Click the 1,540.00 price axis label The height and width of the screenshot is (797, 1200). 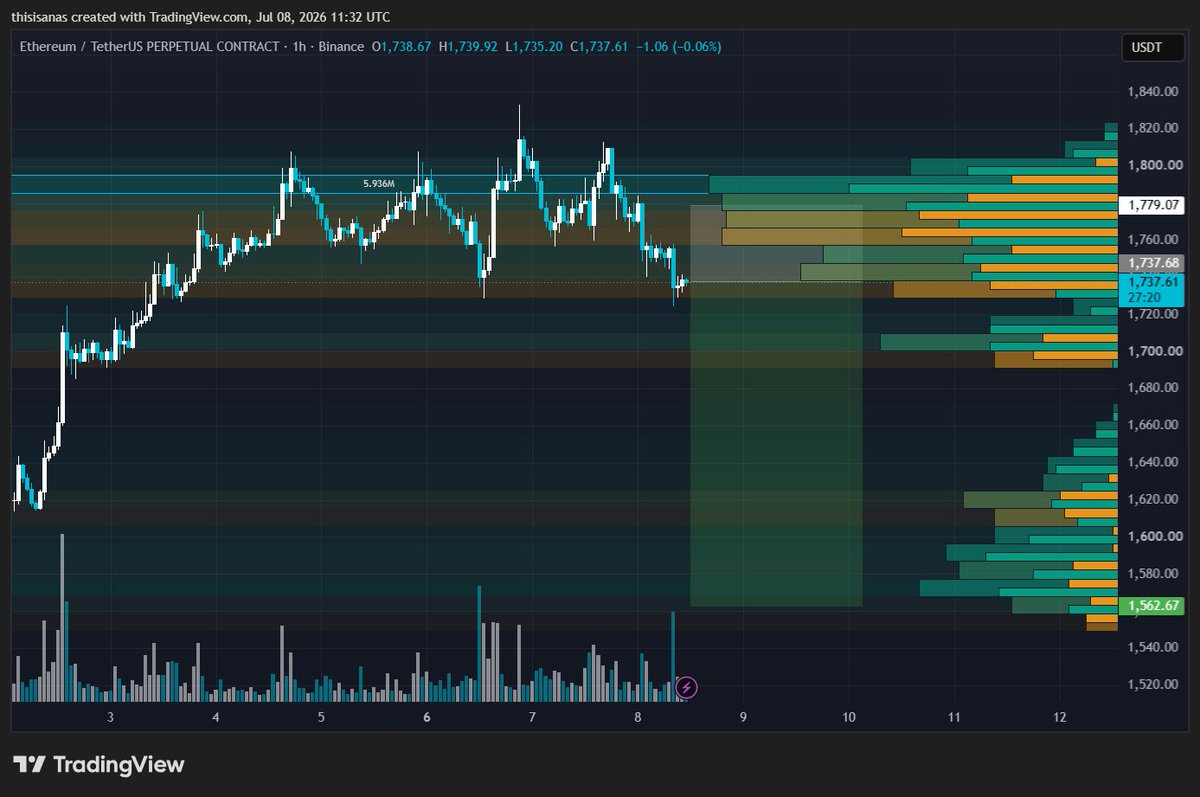pos(1155,647)
